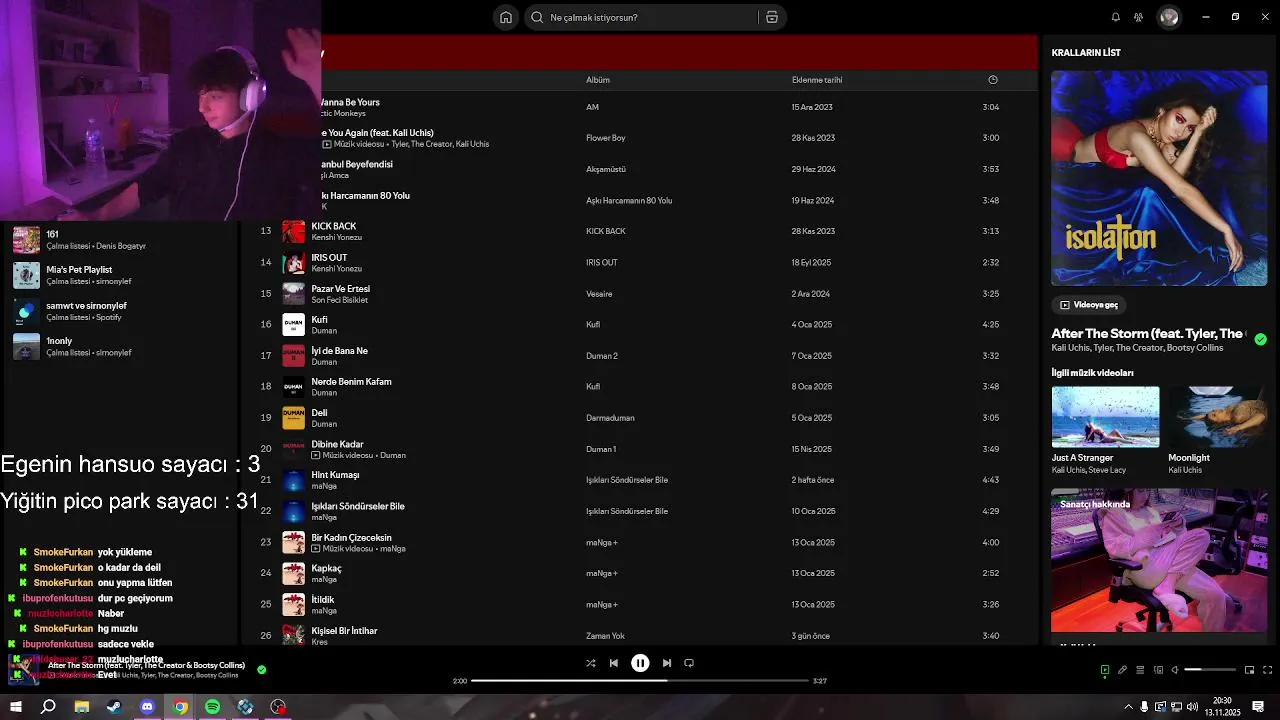Screen dimensions: 1280x720
Task: Open File Explorer from the taskbar
Action: coord(81,707)
